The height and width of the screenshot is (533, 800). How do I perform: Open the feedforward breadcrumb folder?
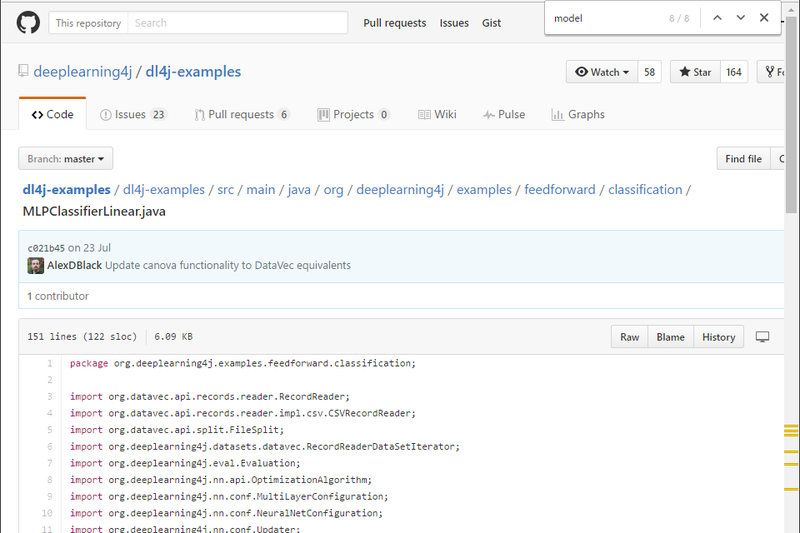[560, 190]
